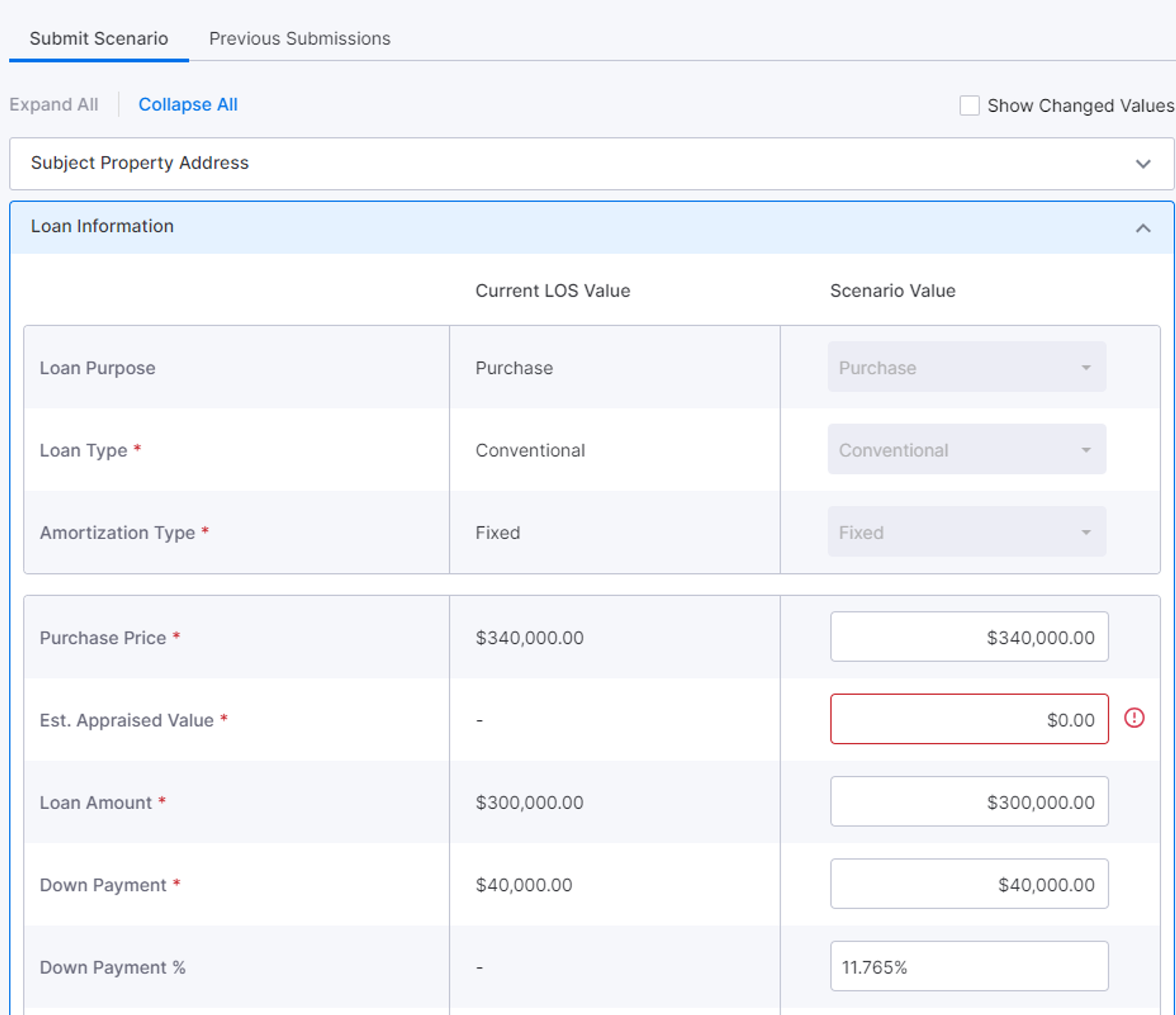Screen dimensions: 1176x1015
Task: Click the Down Payment % input field
Action: tap(968, 966)
